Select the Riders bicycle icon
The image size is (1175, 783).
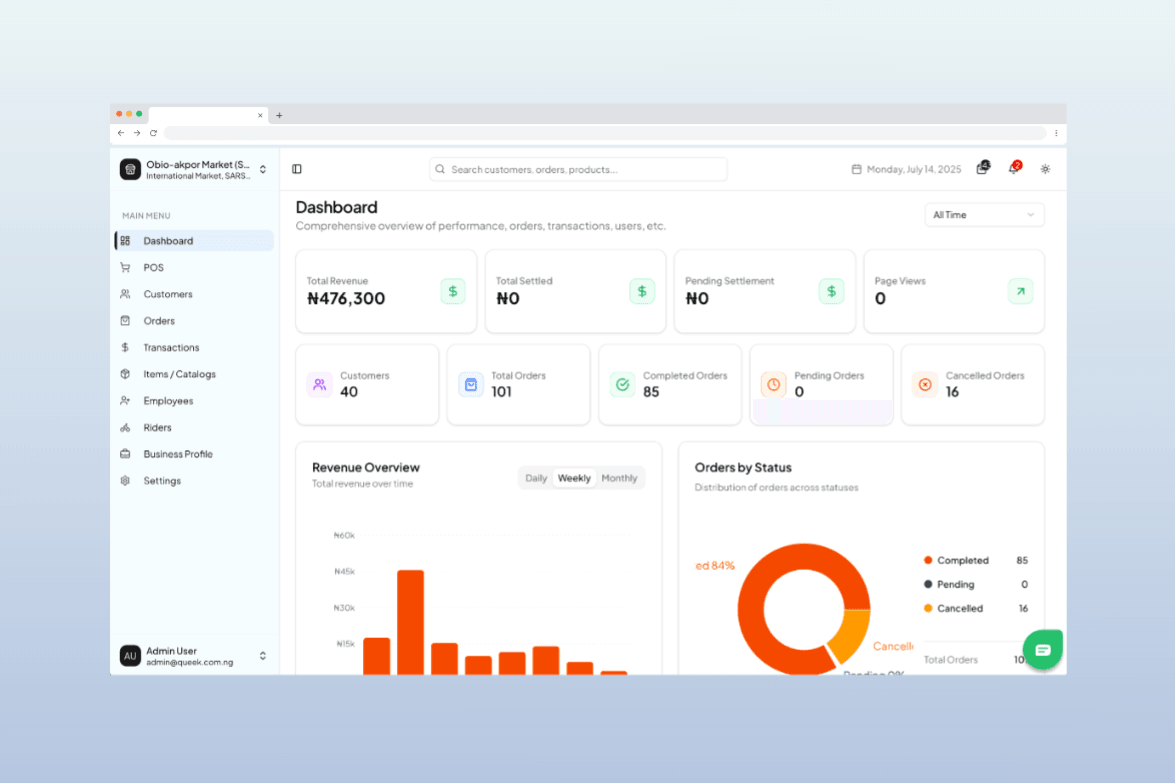126,427
